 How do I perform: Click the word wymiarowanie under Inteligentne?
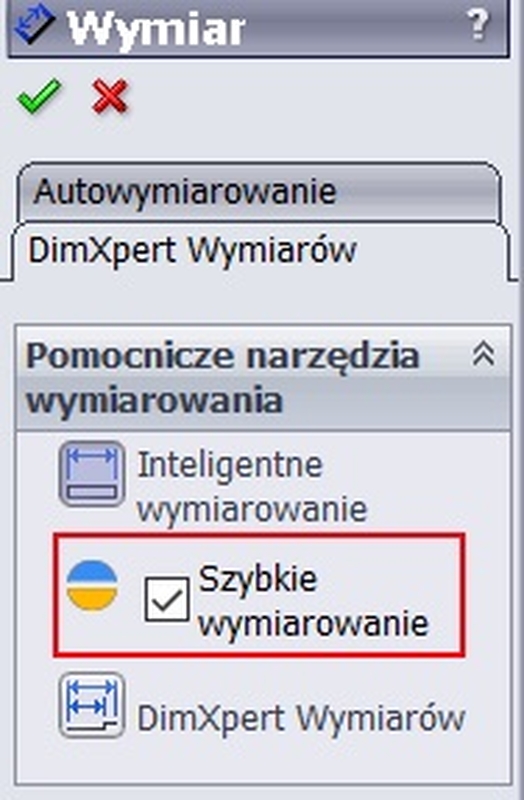(252, 509)
